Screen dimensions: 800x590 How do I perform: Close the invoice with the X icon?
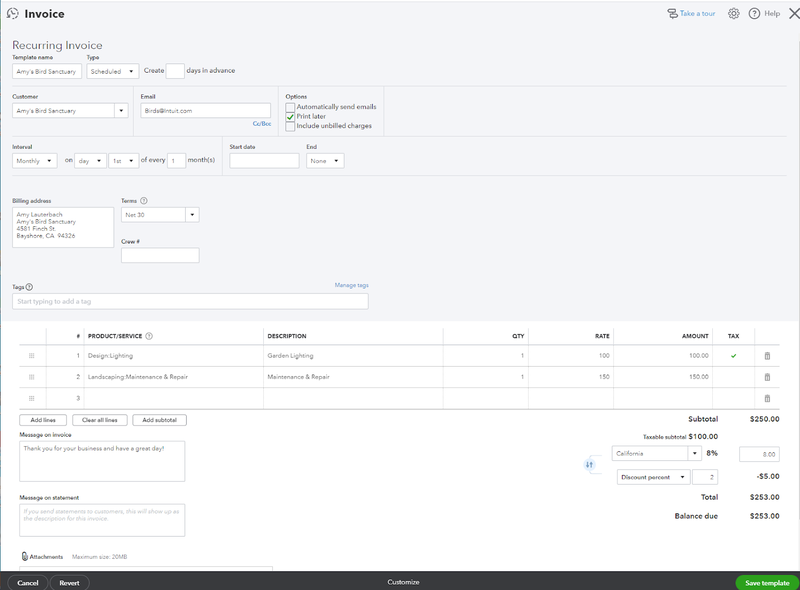click(x=794, y=14)
